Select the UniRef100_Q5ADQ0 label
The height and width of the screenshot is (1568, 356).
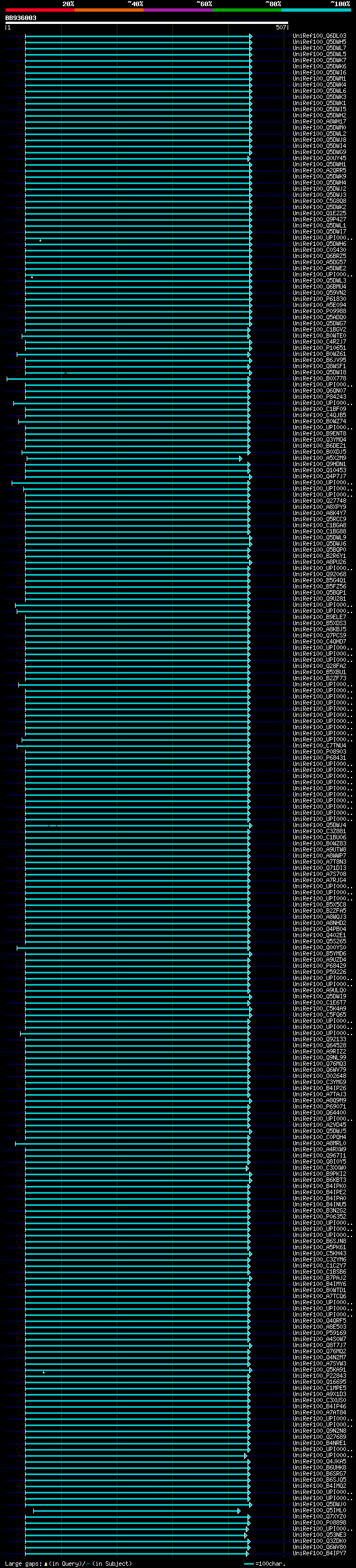click(319, 317)
